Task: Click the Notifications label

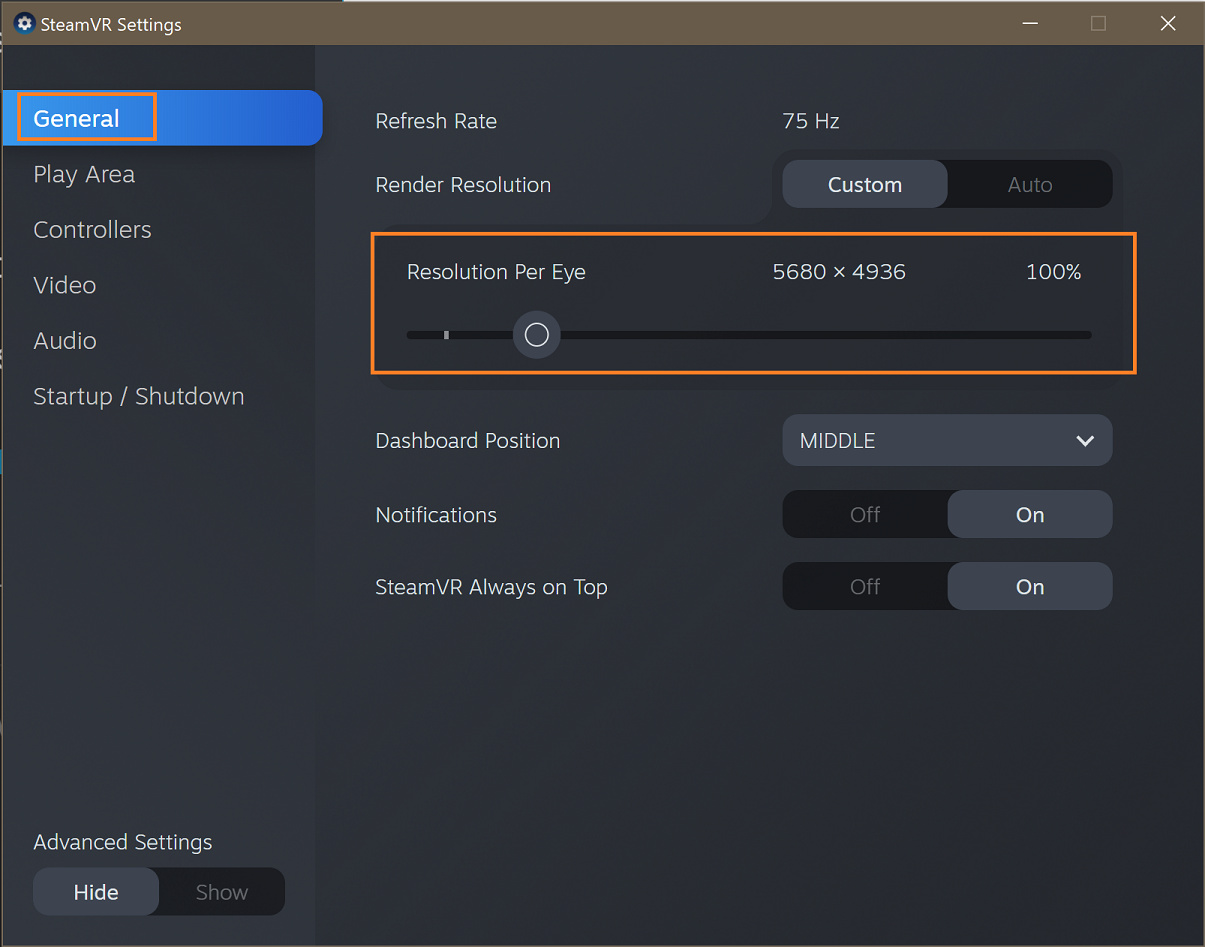Action: 436,515
